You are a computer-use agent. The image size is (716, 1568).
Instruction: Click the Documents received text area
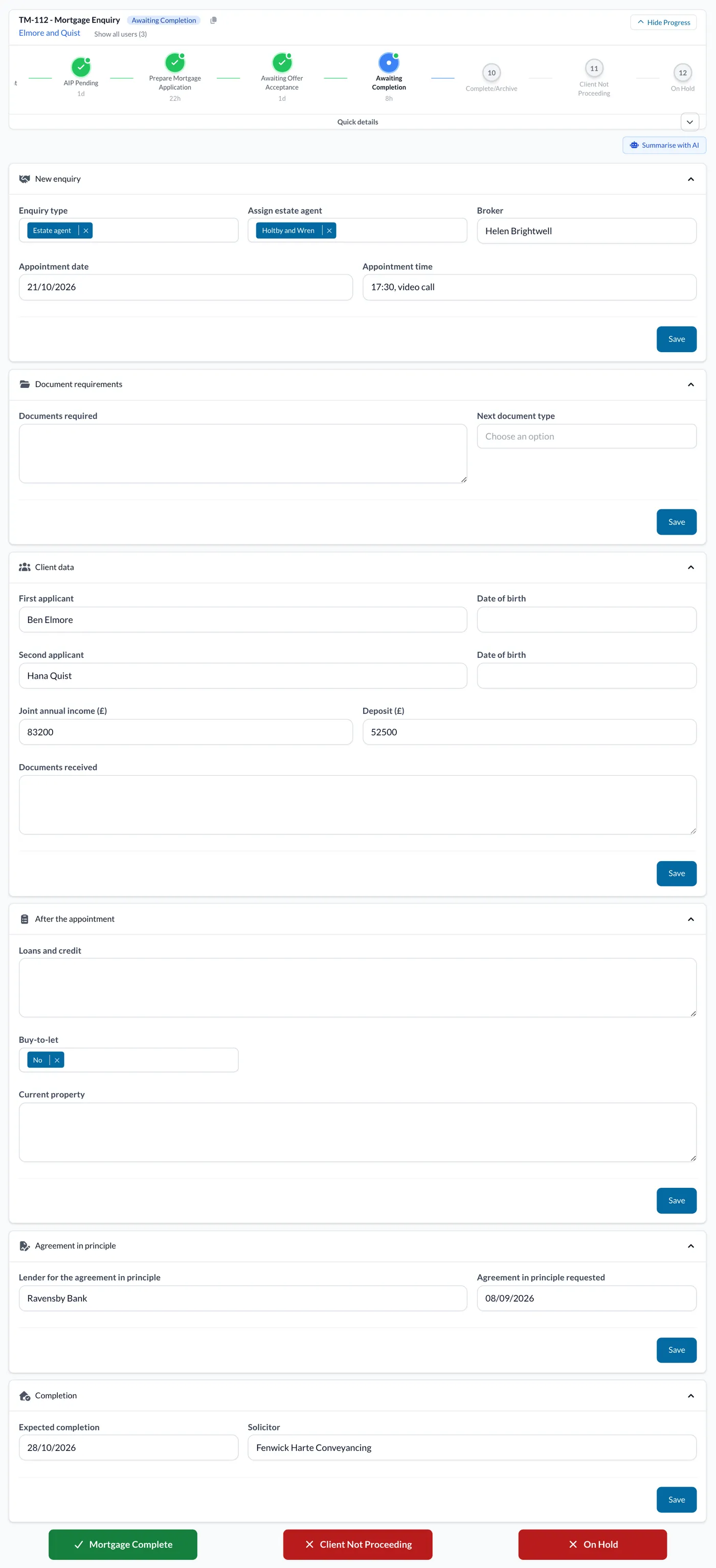pos(357,804)
